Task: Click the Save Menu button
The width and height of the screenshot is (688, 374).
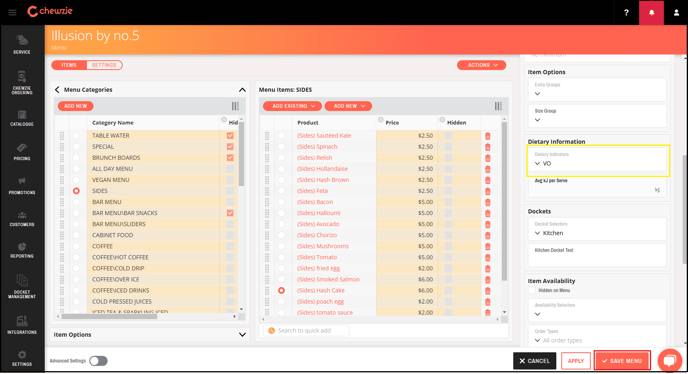Action: tap(622, 361)
